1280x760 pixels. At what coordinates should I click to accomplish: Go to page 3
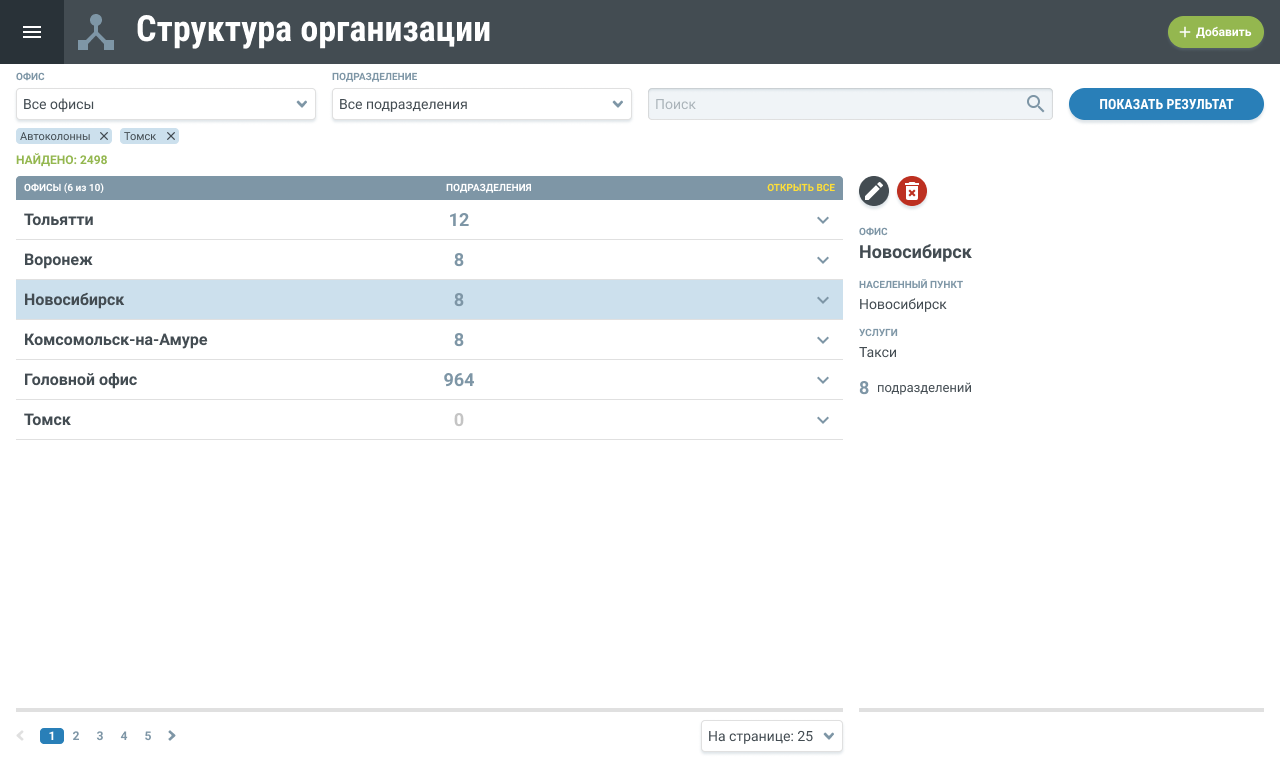[100, 736]
